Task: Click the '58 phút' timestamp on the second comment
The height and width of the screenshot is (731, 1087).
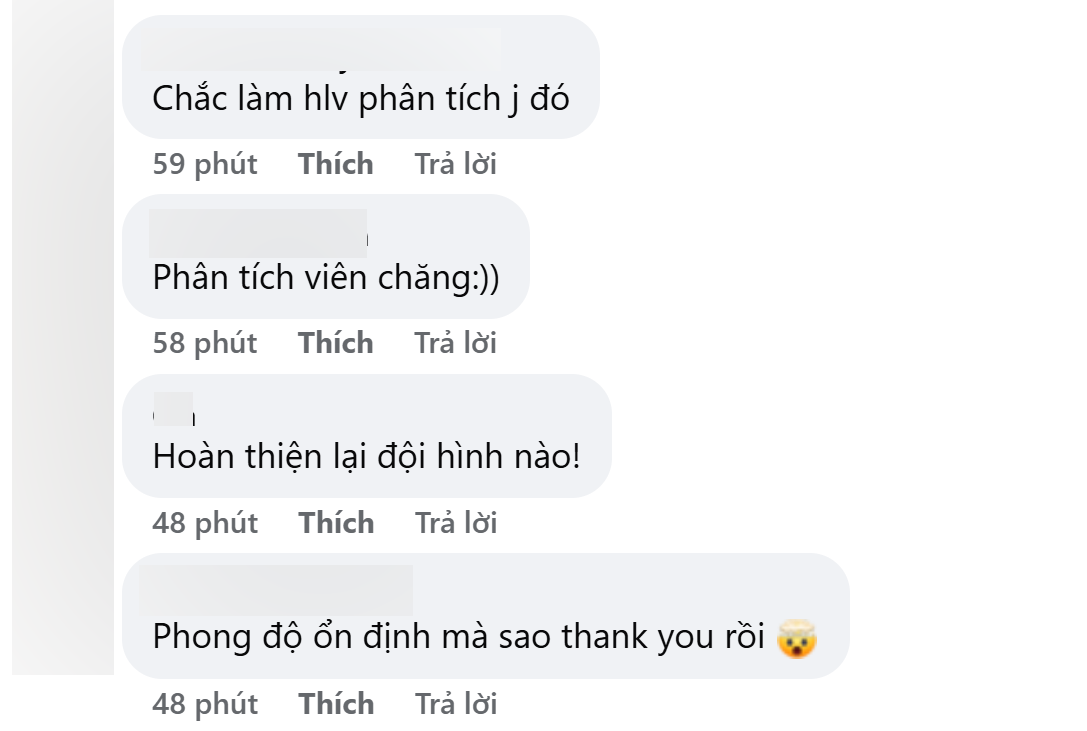Action: pyautogui.click(x=205, y=343)
